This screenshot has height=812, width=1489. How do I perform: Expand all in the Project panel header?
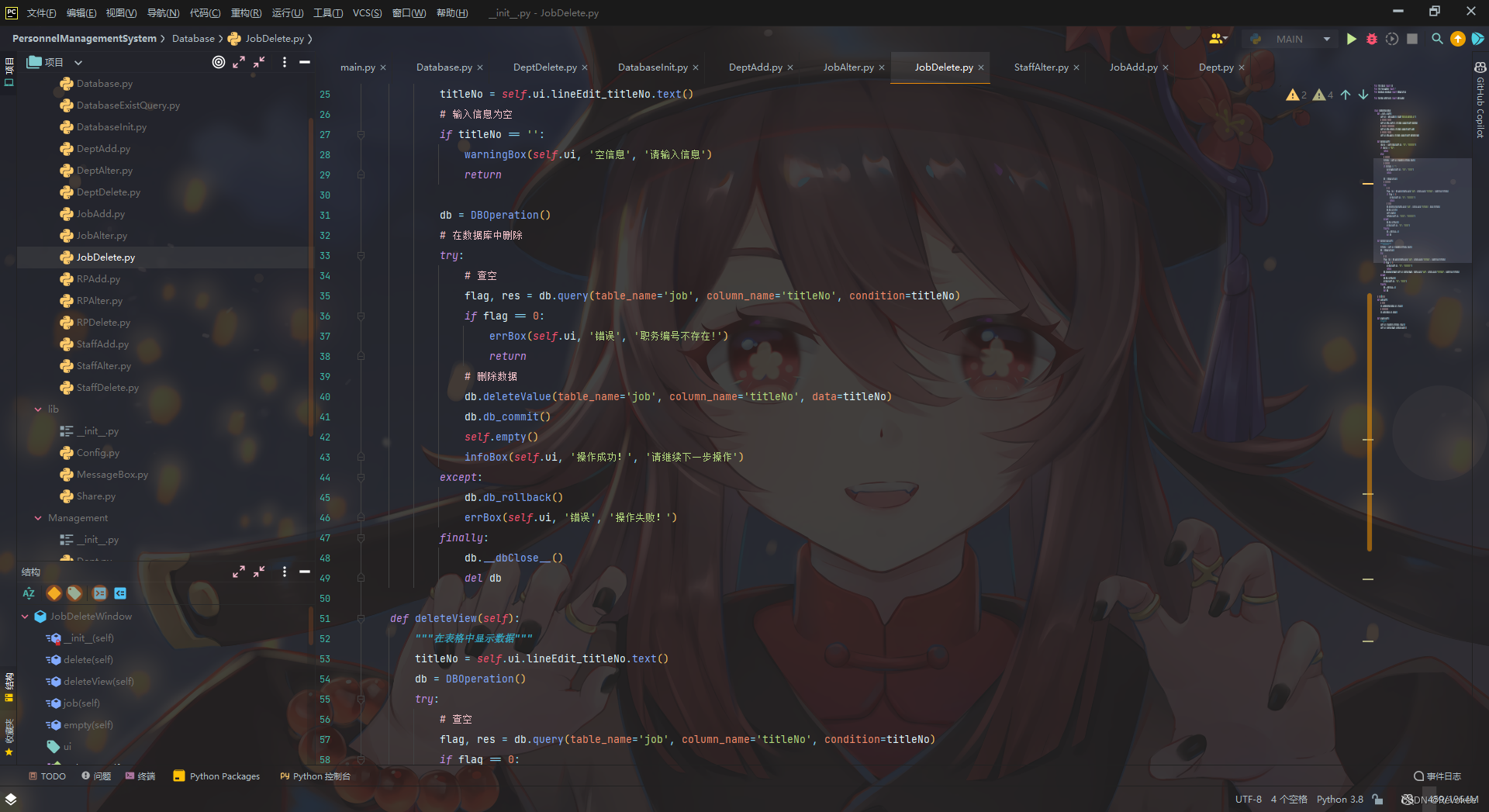click(x=239, y=62)
